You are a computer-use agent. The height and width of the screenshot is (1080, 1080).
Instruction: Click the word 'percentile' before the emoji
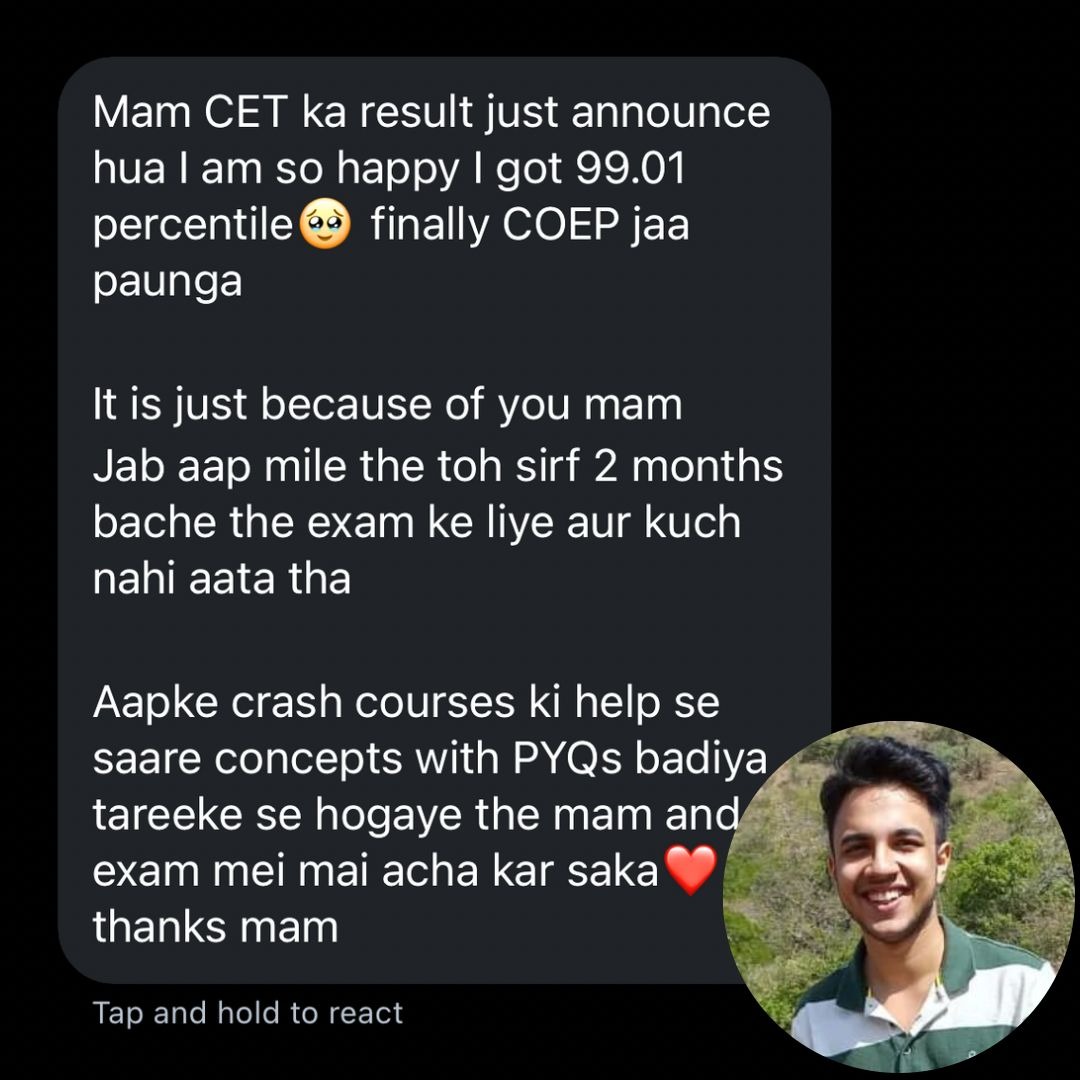(193, 225)
